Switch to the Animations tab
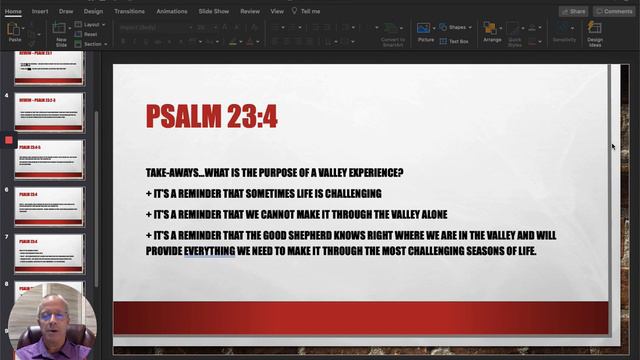Screen dimensions: 640x360 point(172,11)
